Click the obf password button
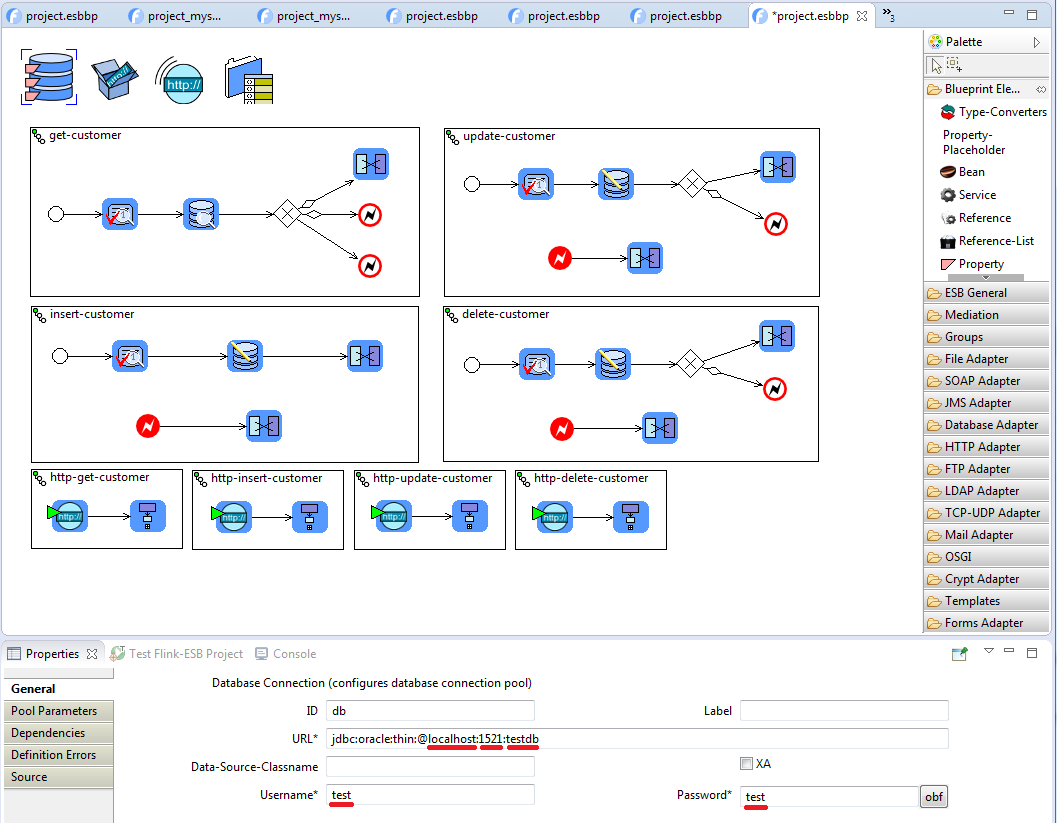The image size is (1057, 823). 933,797
